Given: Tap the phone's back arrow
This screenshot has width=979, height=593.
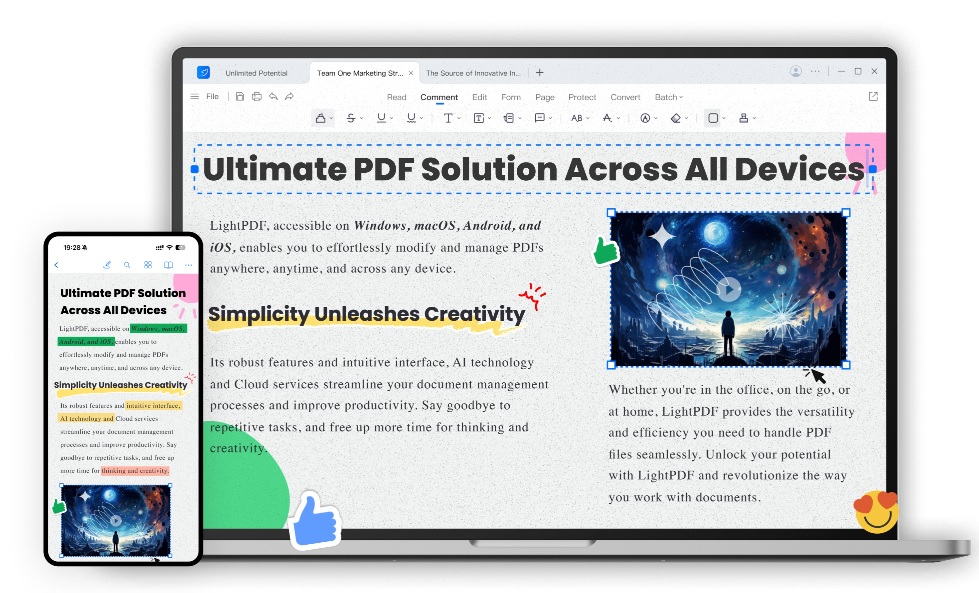Looking at the screenshot, I should (x=56, y=265).
